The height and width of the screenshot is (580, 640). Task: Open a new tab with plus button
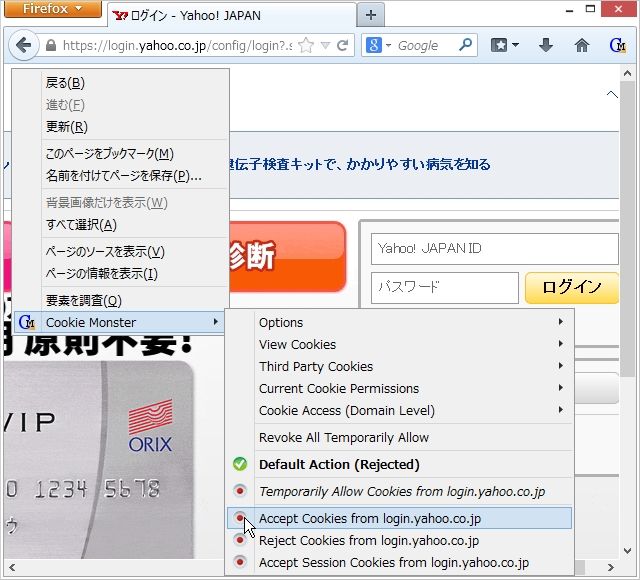371,15
